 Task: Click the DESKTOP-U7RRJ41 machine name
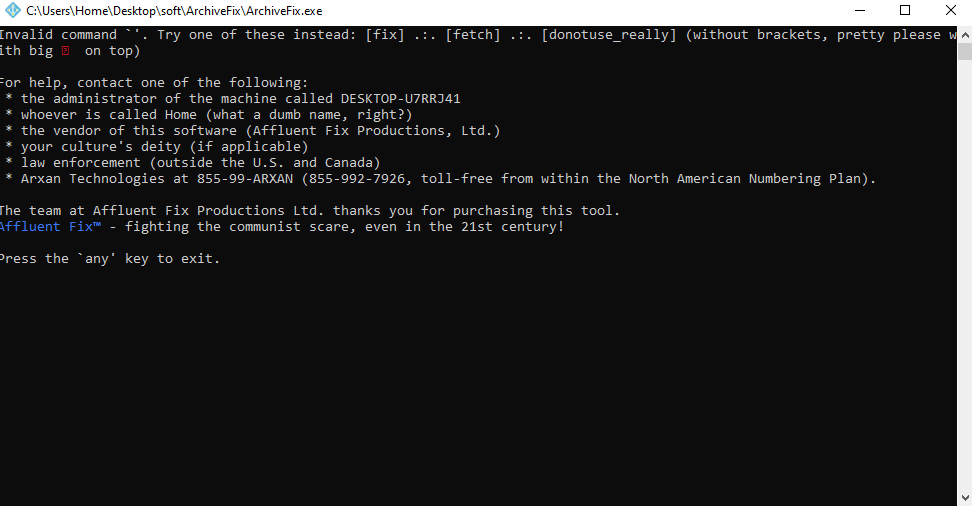tap(400, 99)
